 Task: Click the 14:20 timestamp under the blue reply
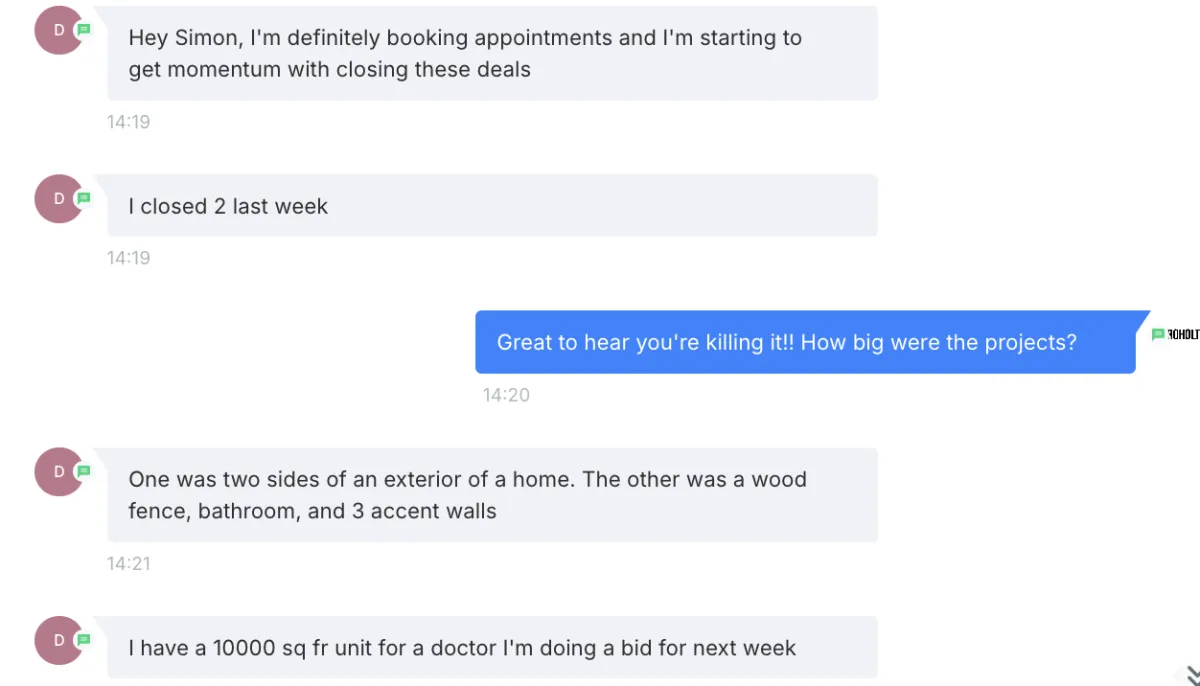click(x=506, y=395)
